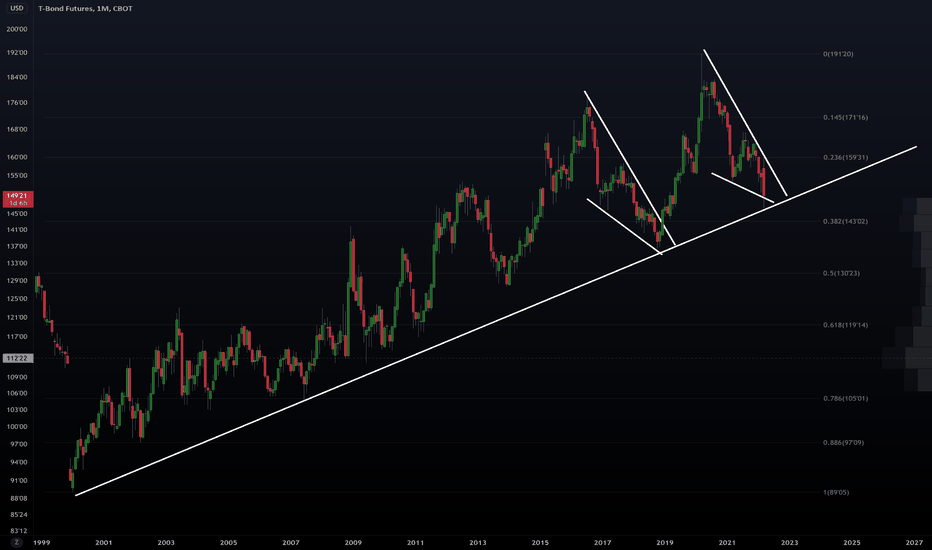Viewport: 932px width, 550px height.
Task: Click the 2001 time axis label
Action: (103, 543)
